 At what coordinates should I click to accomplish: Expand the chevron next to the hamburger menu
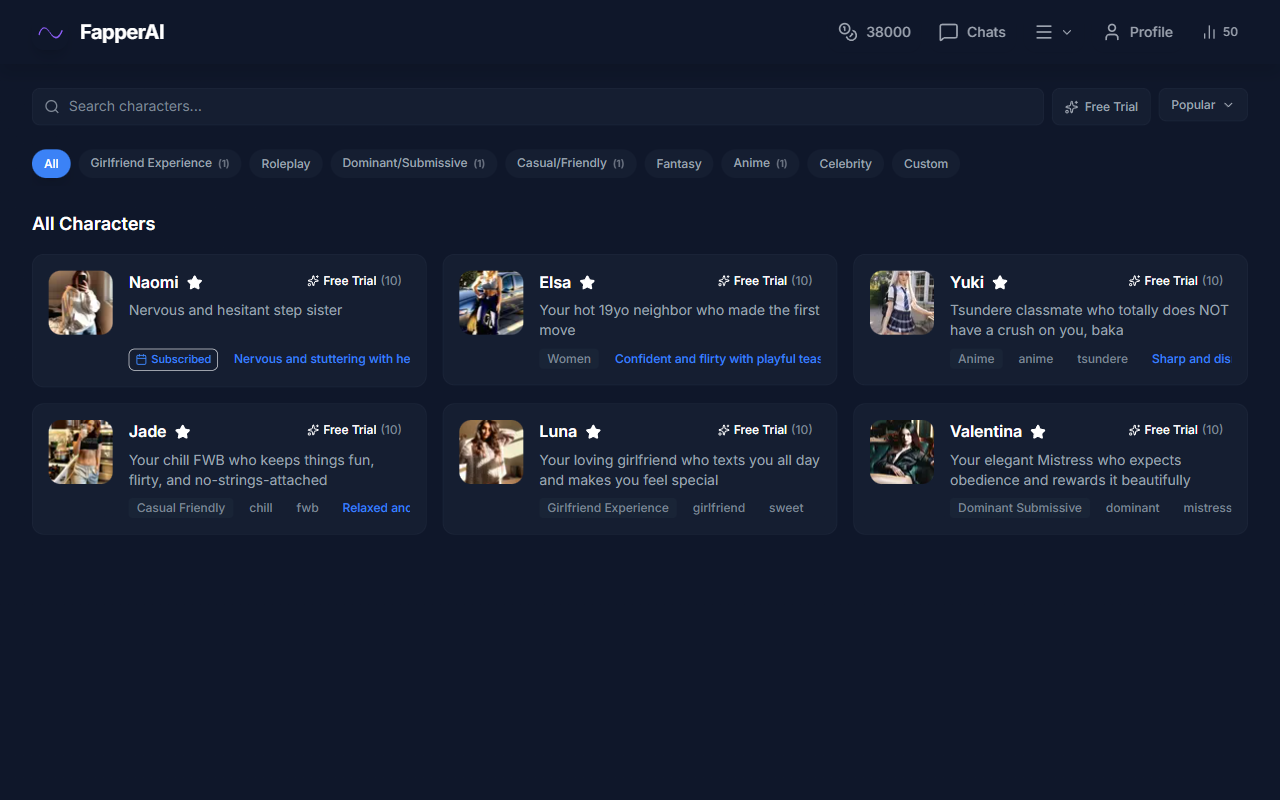tap(1066, 32)
